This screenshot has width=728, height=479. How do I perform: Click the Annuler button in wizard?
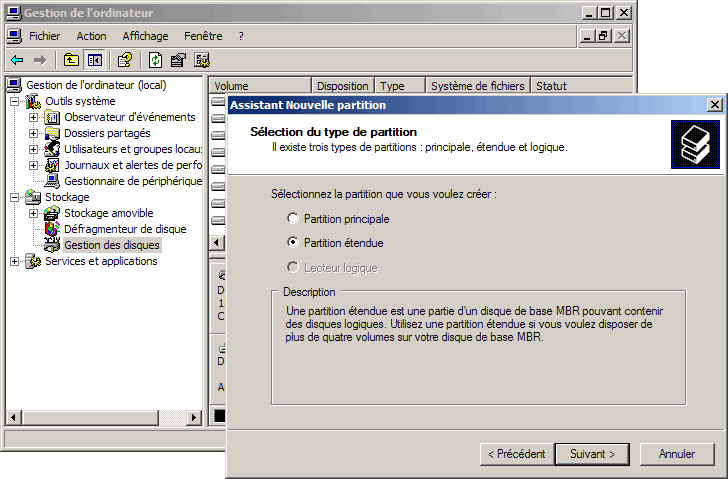tap(677, 454)
